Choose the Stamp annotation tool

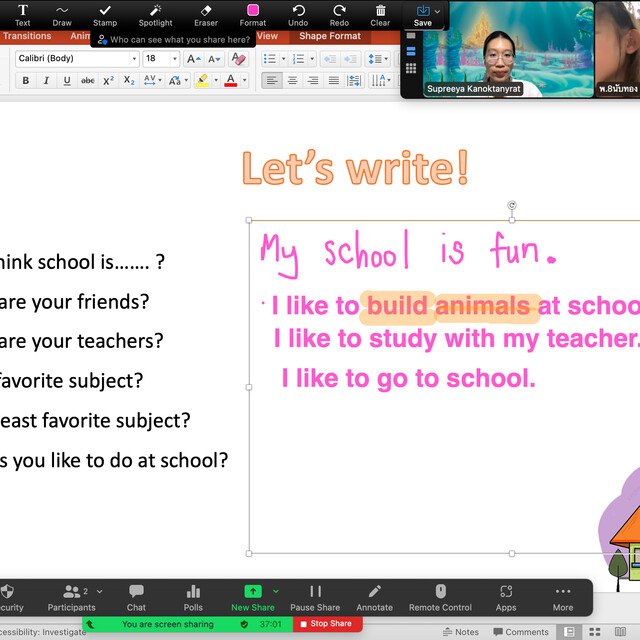point(104,14)
